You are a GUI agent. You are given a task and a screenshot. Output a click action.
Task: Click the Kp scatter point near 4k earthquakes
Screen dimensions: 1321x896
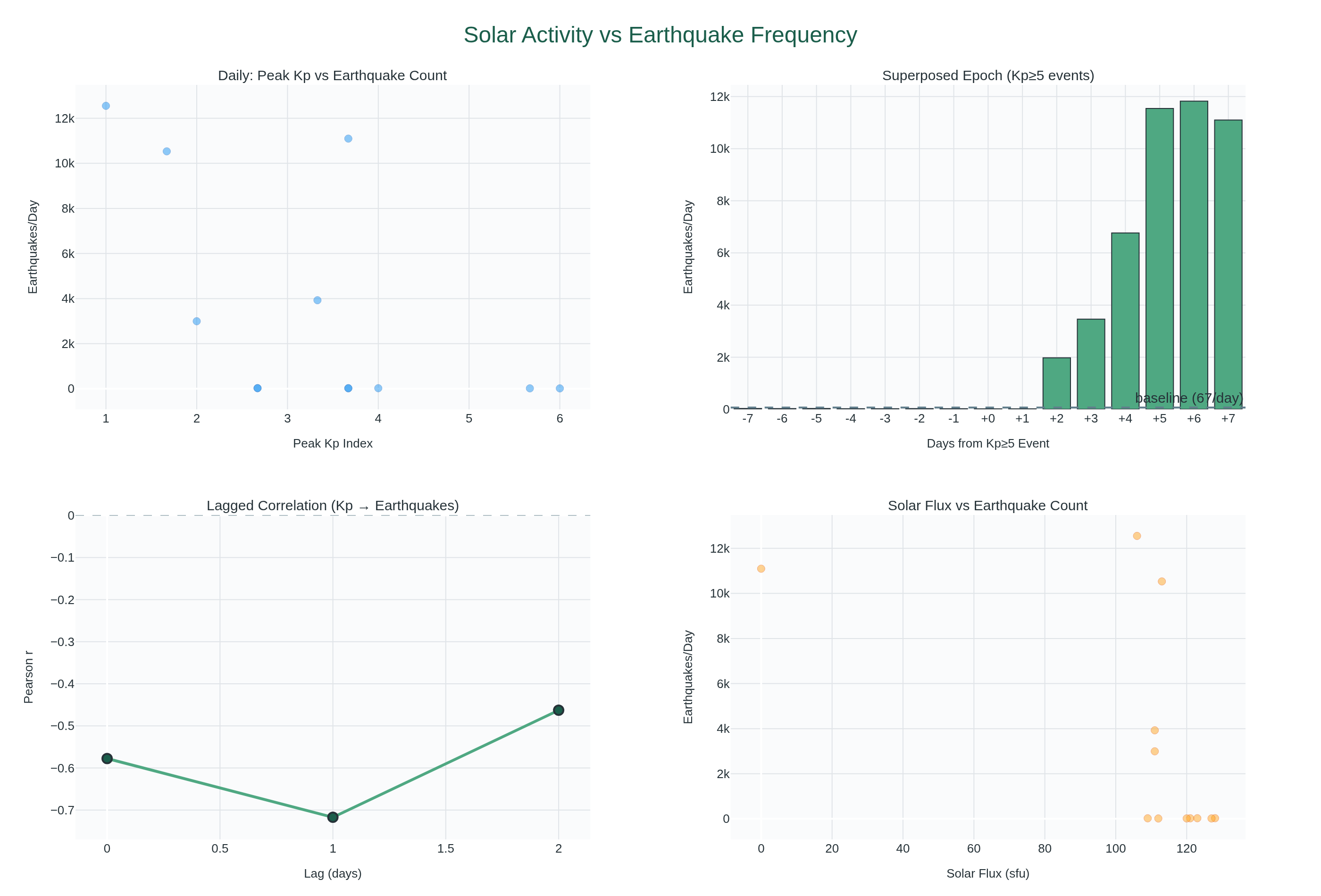(317, 300)
